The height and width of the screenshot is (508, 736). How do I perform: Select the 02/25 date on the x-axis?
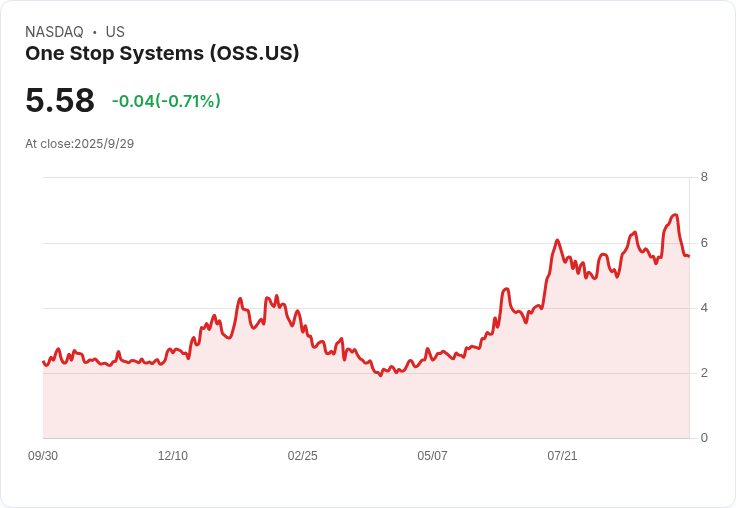point(302,456)
